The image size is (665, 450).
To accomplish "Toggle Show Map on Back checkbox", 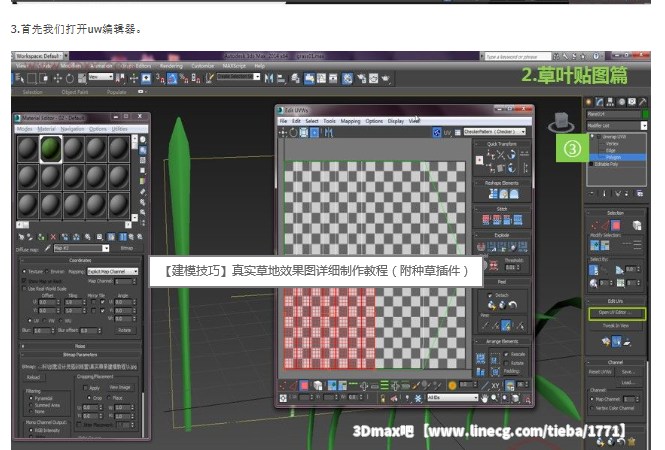I will pyautogui.click(x=24, y=281).
